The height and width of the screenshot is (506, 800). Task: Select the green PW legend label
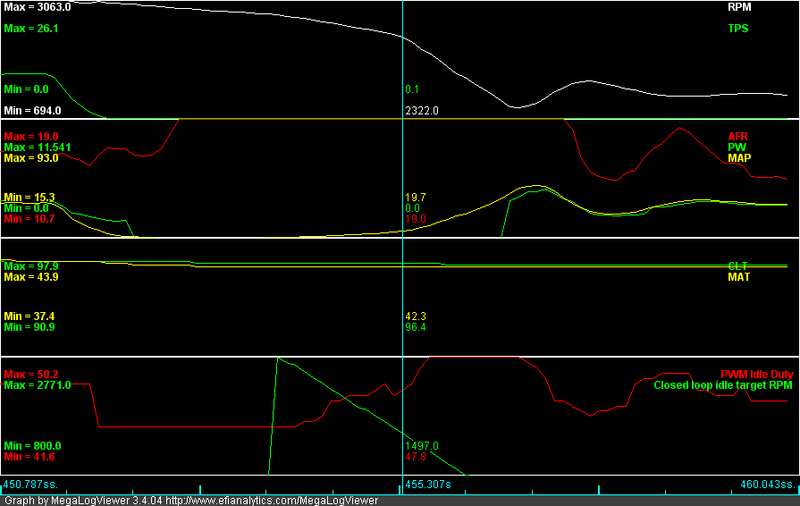pyautogui.click(x=739, y=147)
